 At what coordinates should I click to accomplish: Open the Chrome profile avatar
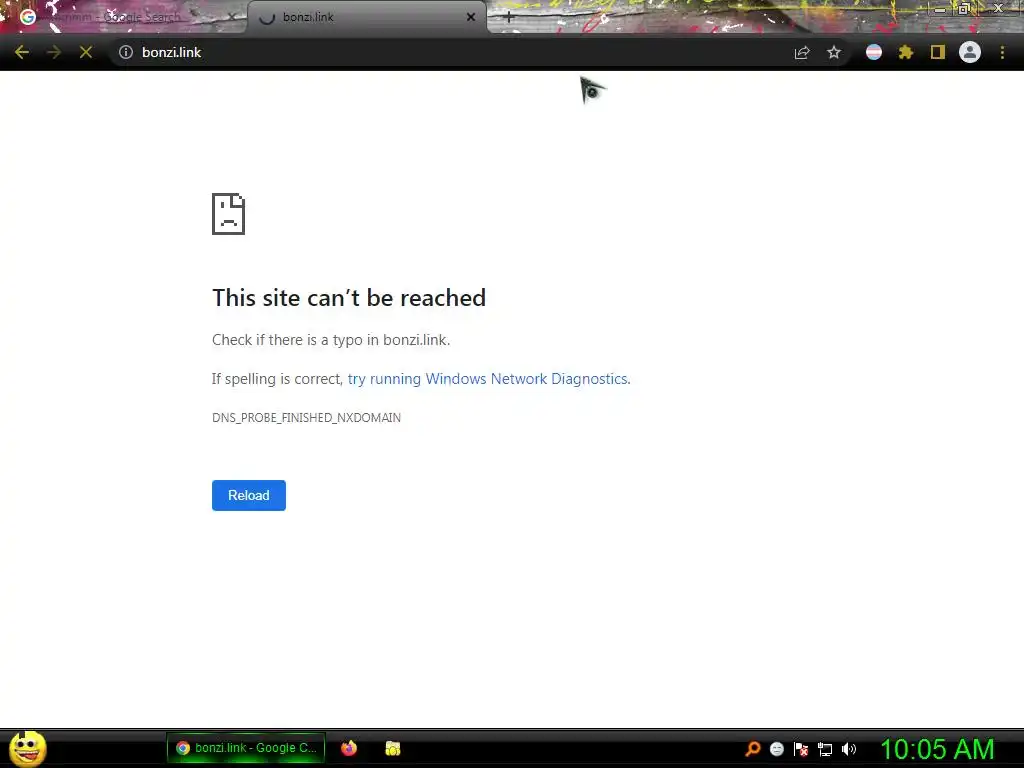pos(970,52)
